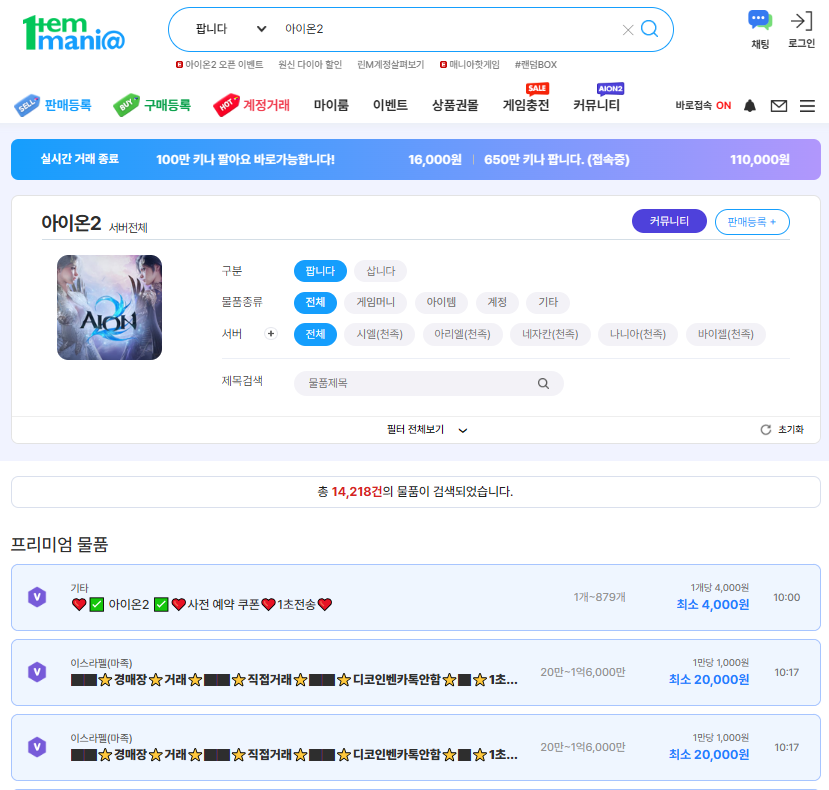
Task: Select 네자칸(천족) server
Action: tap(550, 334)
